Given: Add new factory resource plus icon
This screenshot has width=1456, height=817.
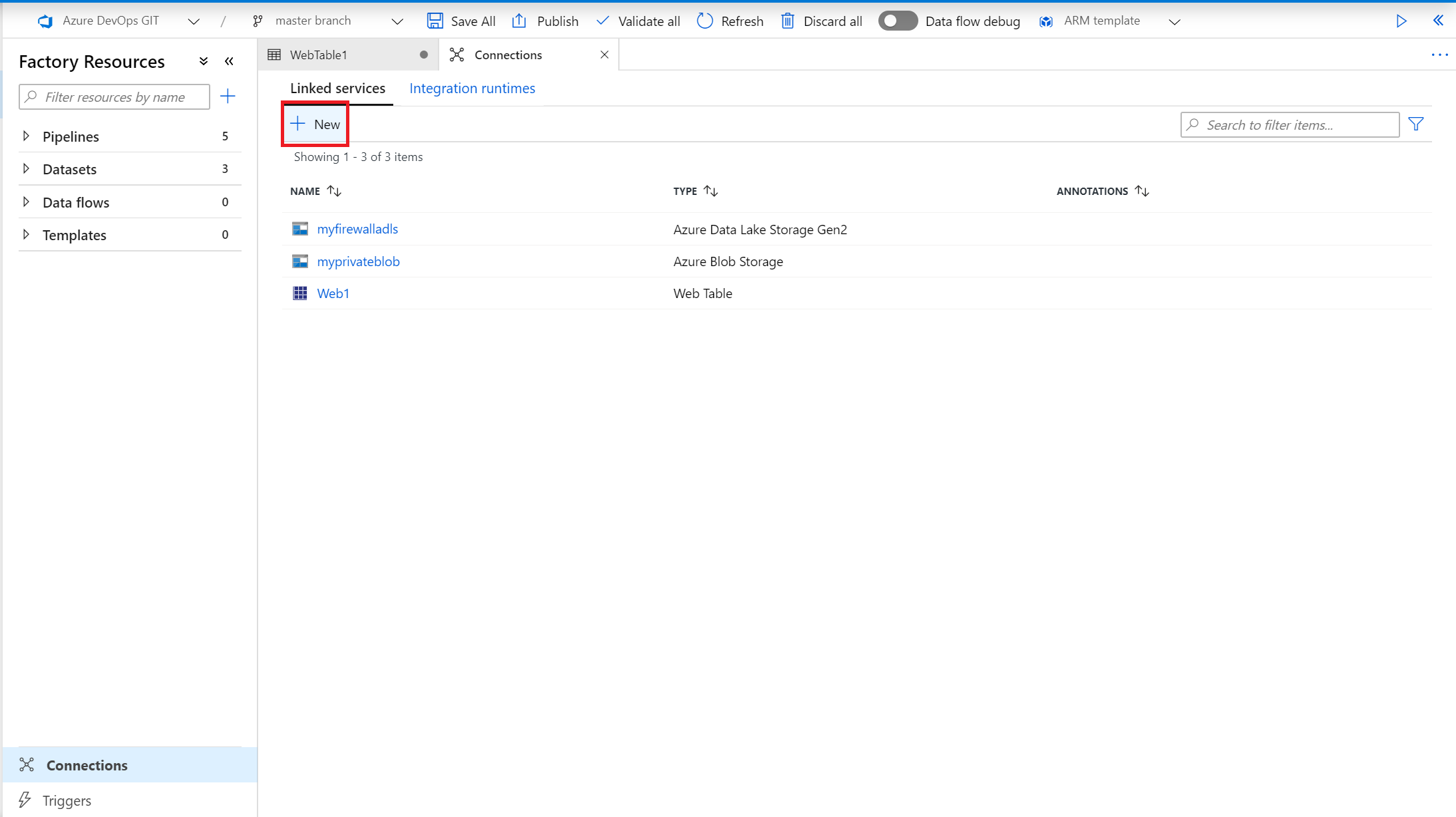Looking at the screenshot, I should click(x=228, y=96).
